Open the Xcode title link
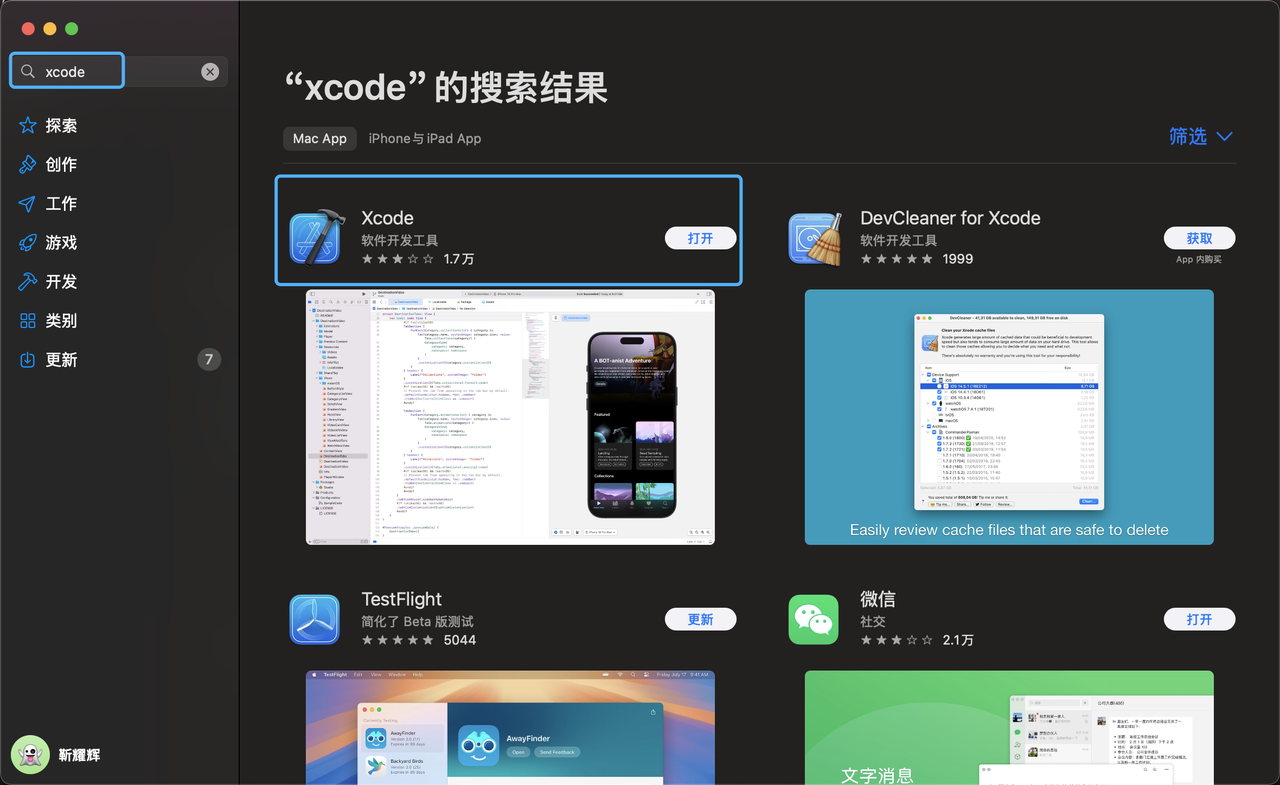 pos(387,218)
